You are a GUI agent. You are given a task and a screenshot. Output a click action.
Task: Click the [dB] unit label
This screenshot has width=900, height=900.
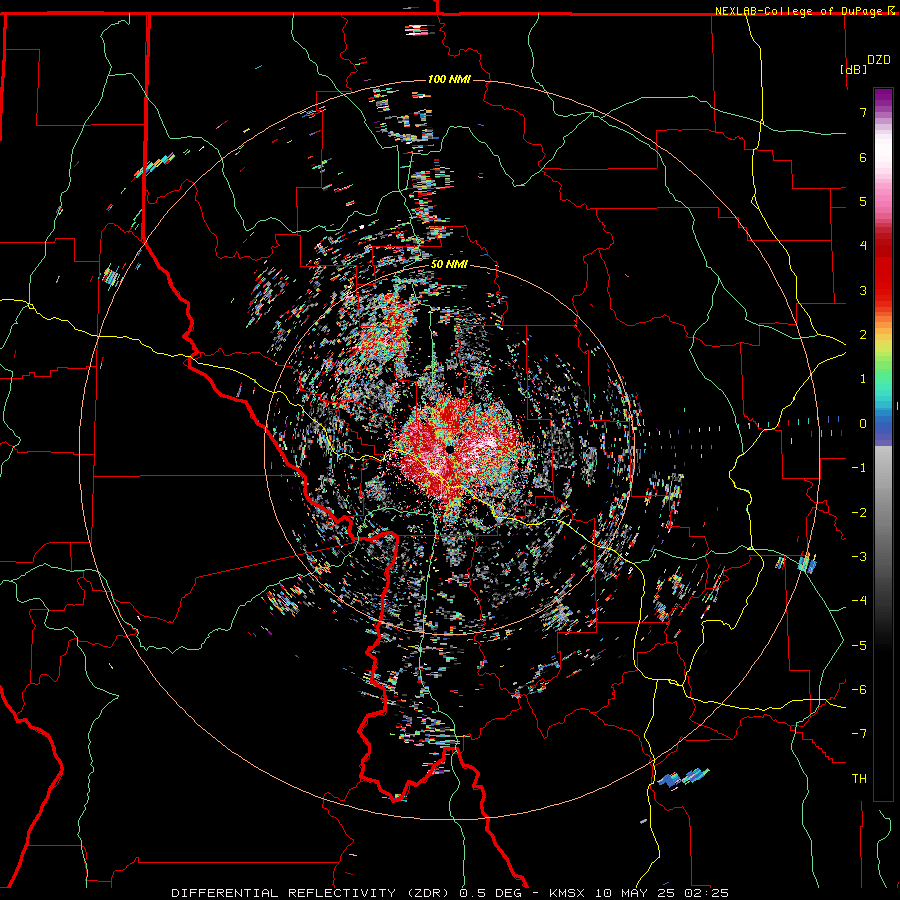pyautogui.click(x=853, y=69)
